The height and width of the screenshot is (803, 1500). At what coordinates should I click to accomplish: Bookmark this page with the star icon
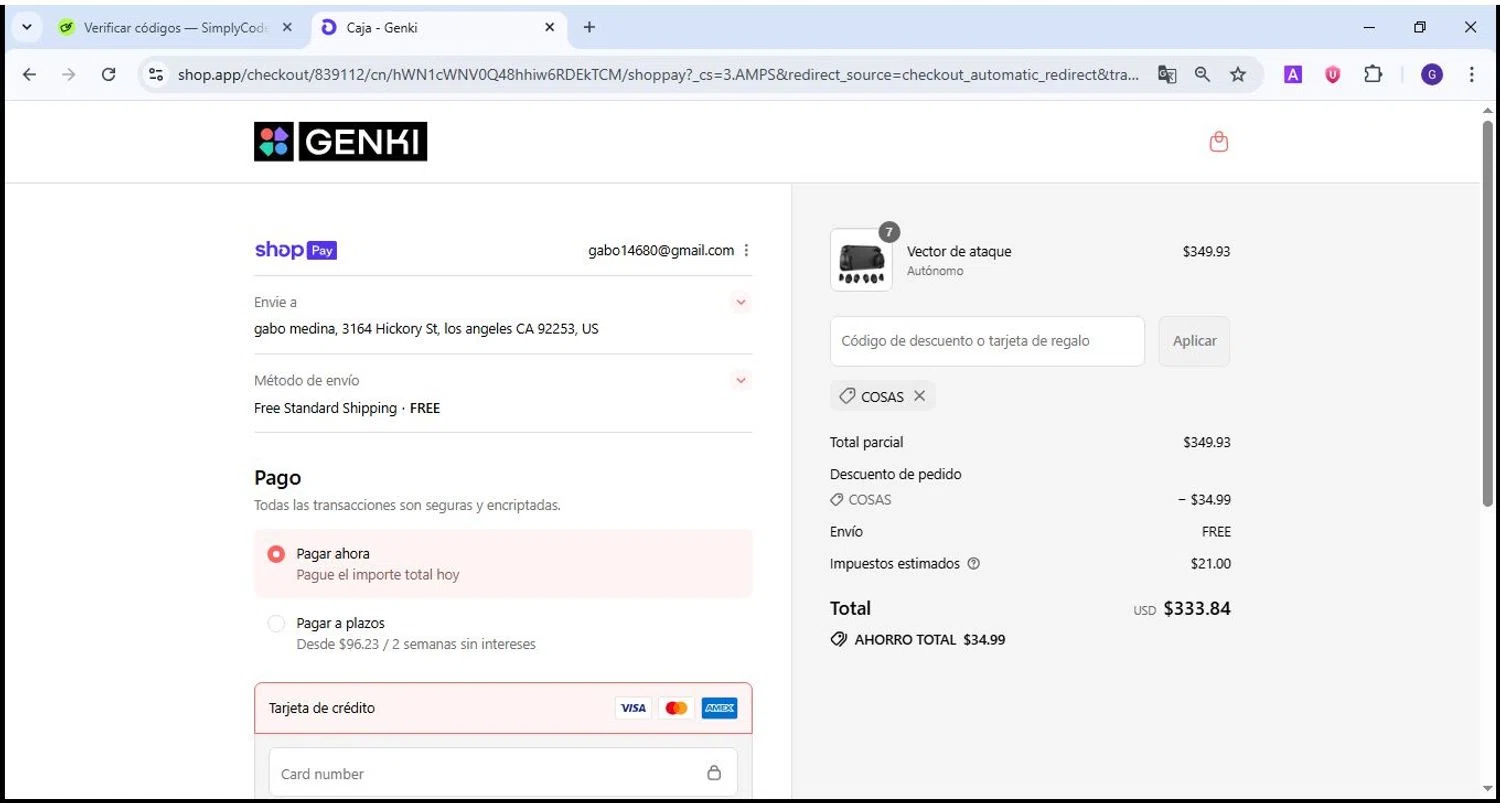tap(1238, 74)
